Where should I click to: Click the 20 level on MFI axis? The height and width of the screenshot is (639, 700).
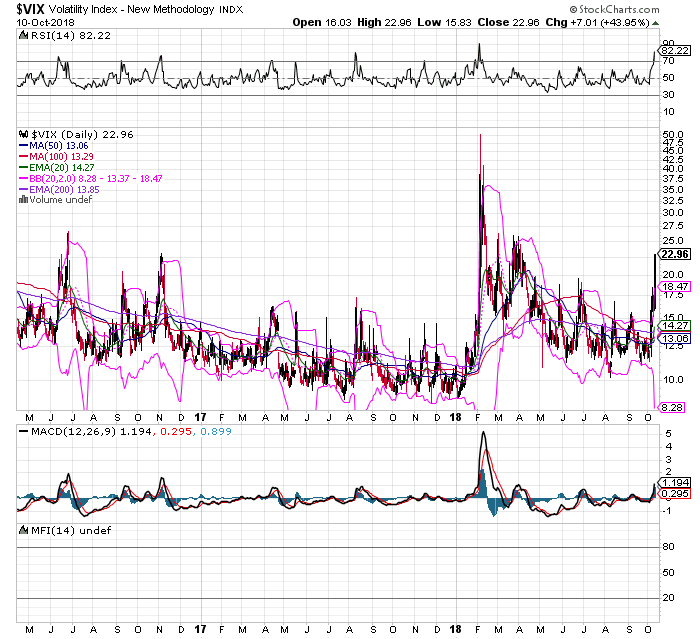click(x=668, y=597)
